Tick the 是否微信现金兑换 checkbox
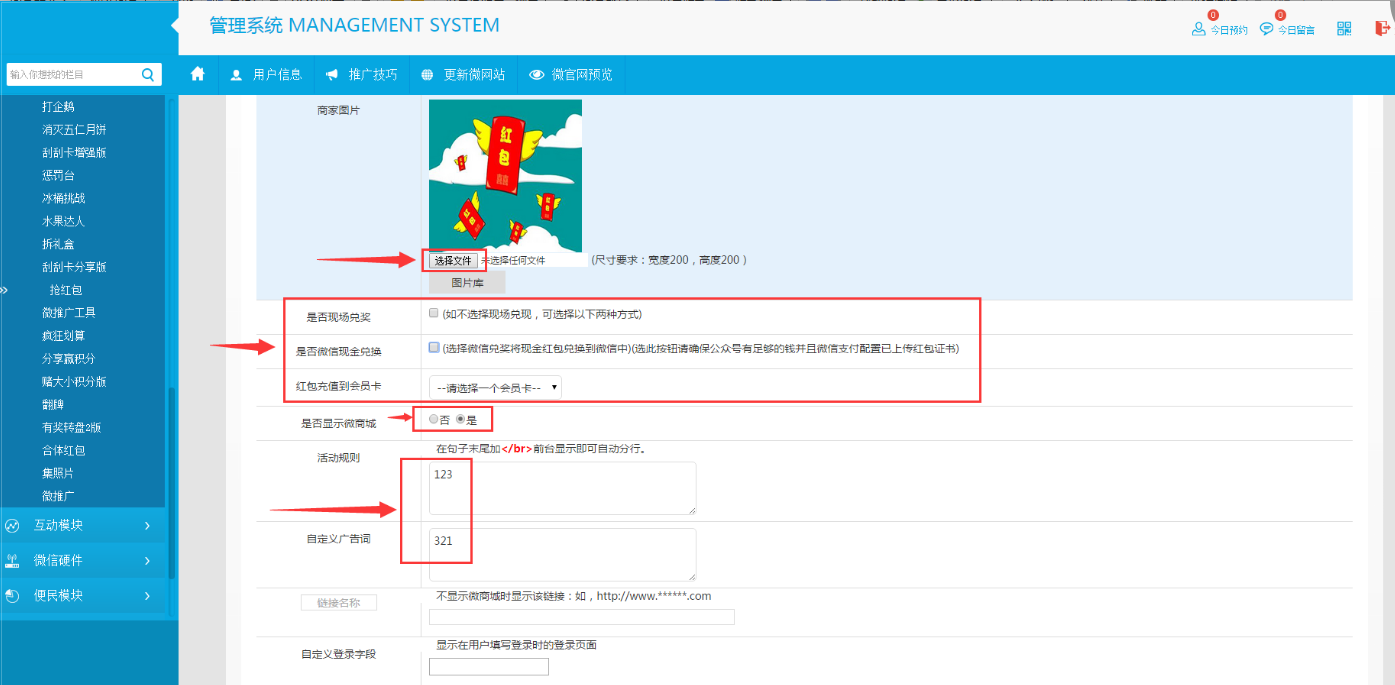1395x685 pixels. tap(434, 348)
